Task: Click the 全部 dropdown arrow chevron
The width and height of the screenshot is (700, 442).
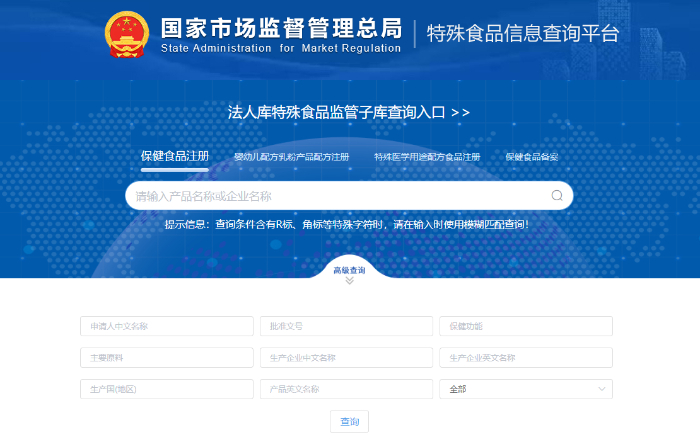Action: tap(602, 389)
